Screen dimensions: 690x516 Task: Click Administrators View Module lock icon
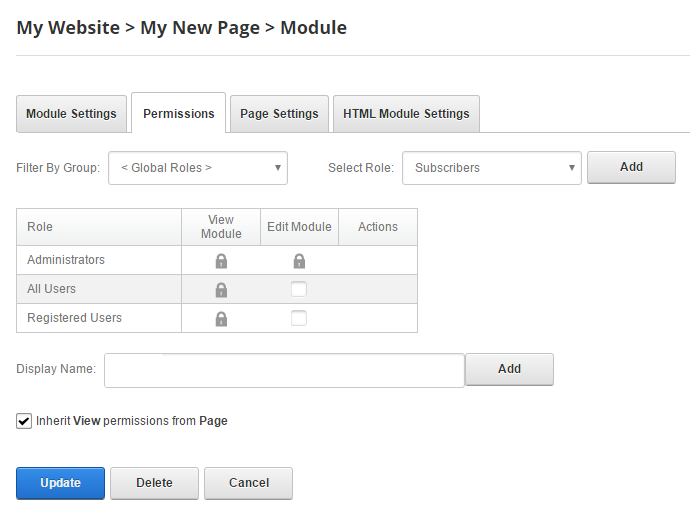point(221,261)
